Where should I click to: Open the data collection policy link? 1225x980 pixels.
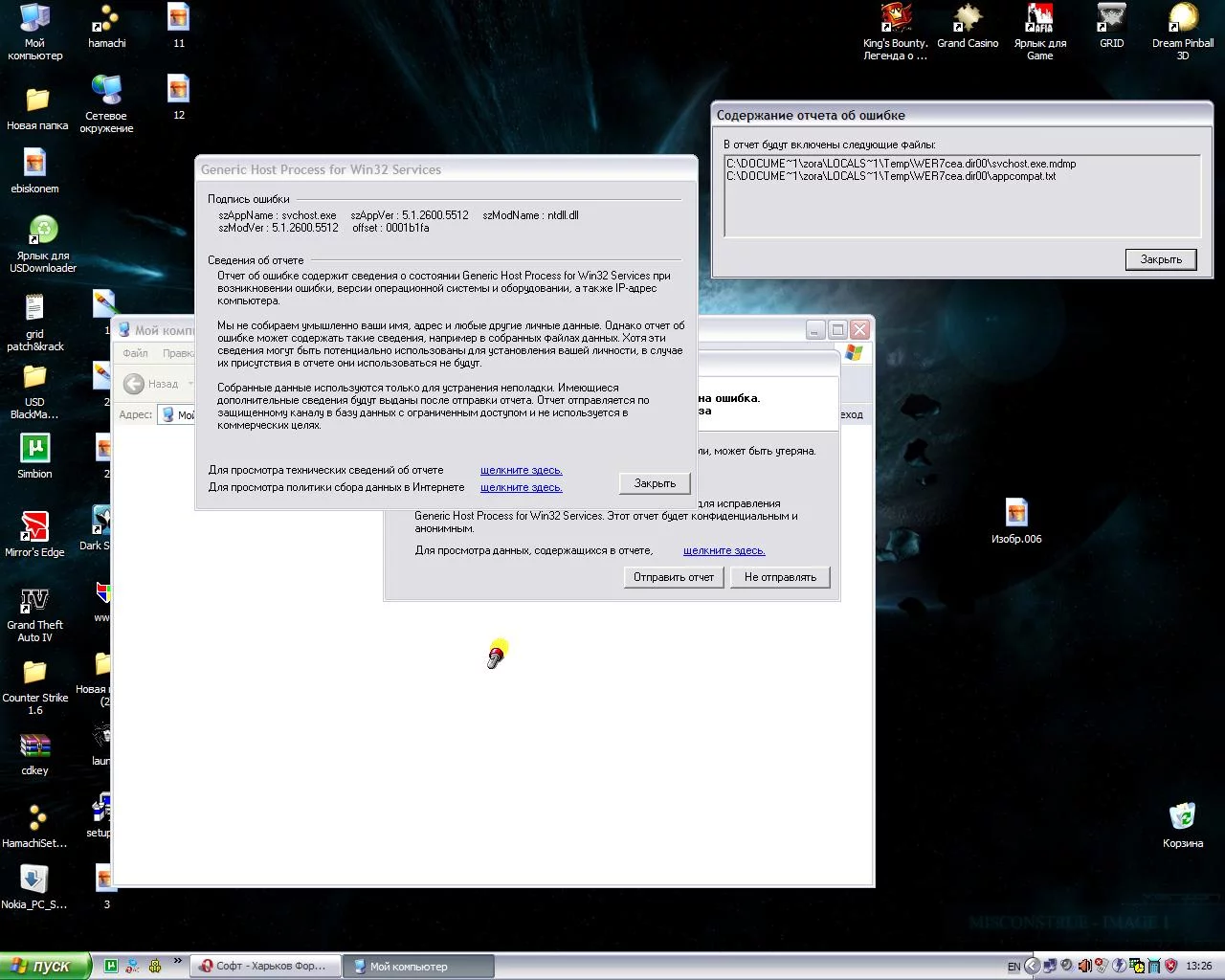coord(521,487)
